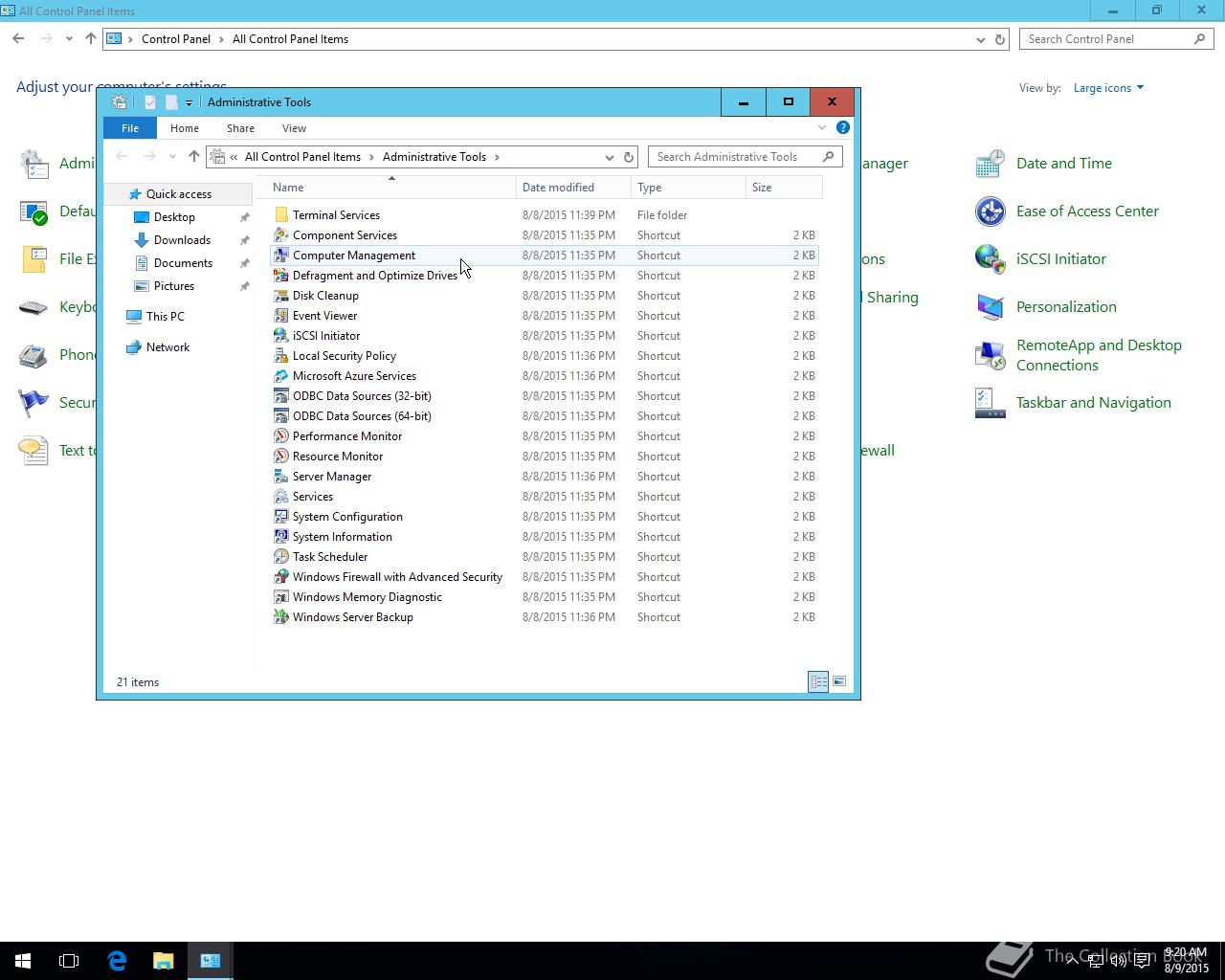Screen dimensions: 1225x980
Task: Select the Task Scheduler clock icon
Action: coord(280,557)
